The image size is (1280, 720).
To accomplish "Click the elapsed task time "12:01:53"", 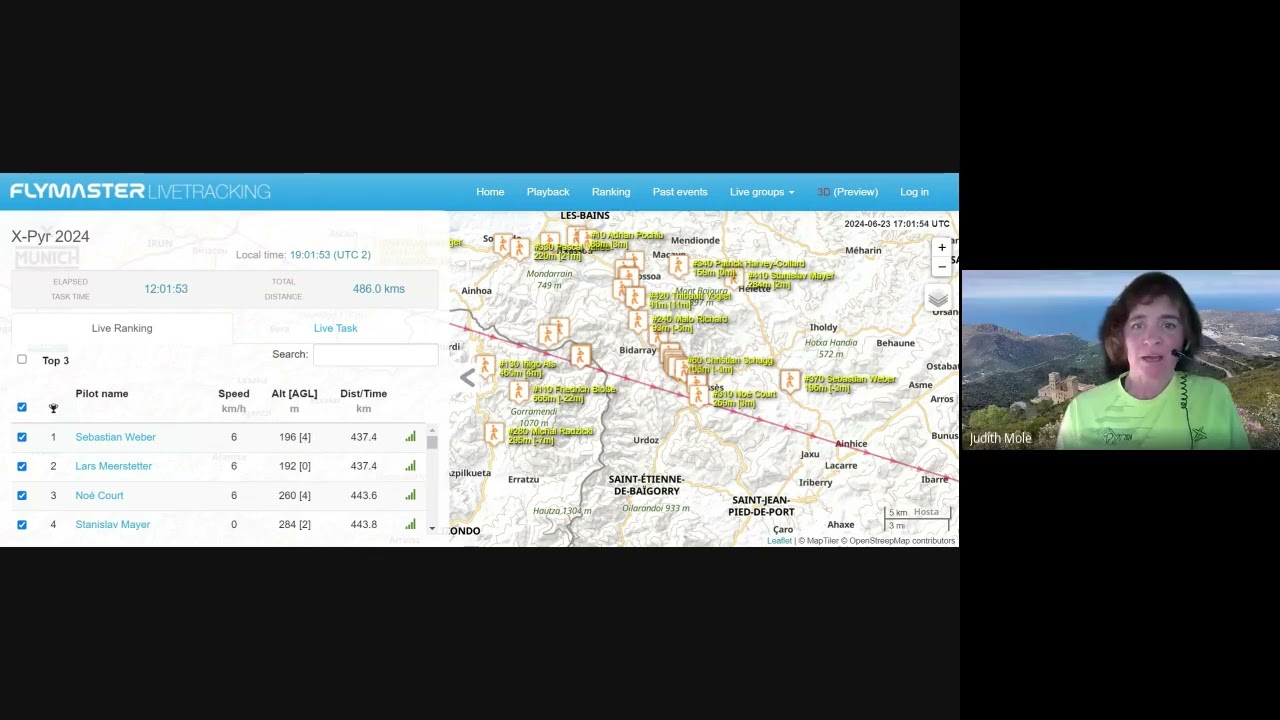I will [166, 289].
